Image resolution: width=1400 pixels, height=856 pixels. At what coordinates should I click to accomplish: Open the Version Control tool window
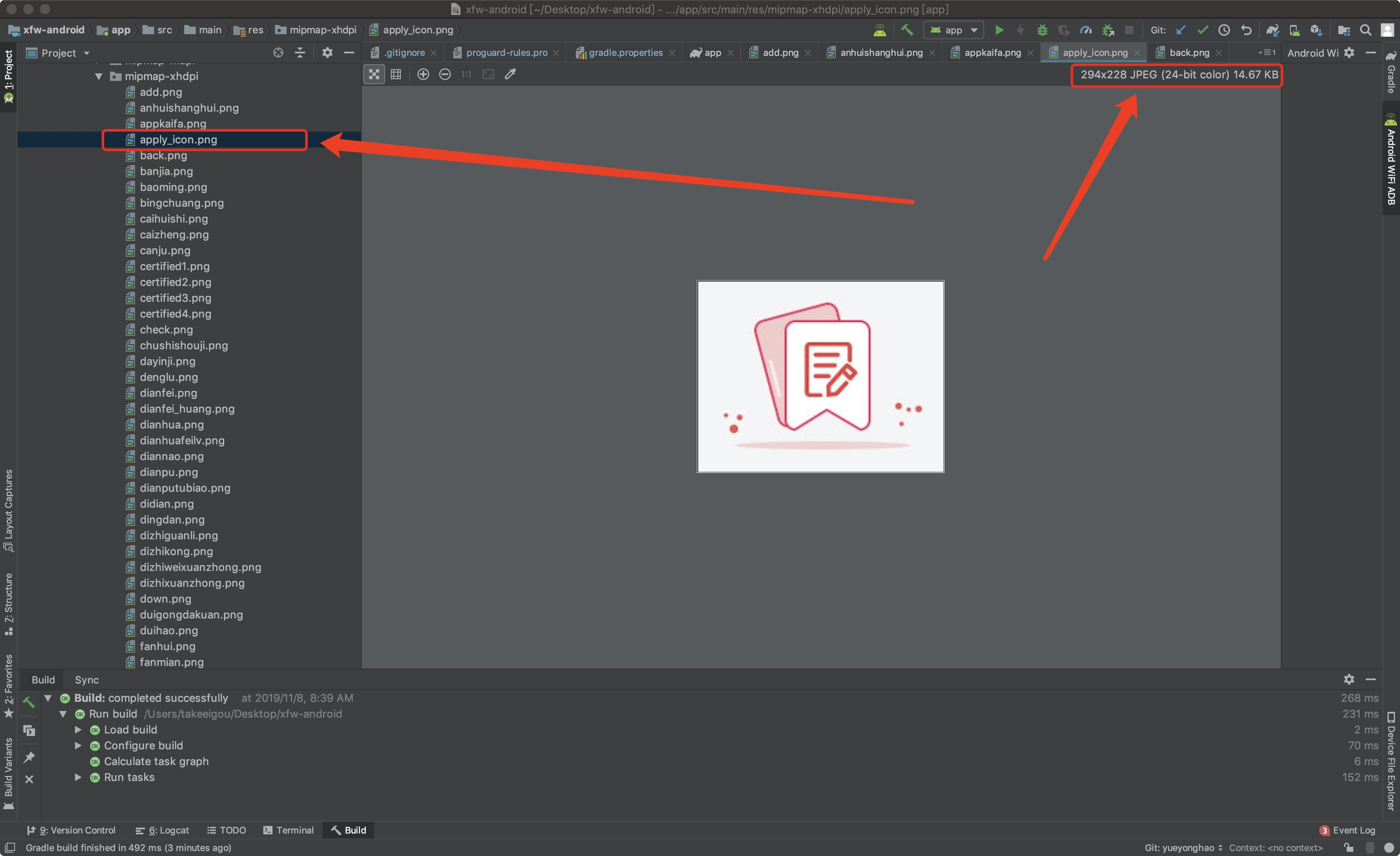coord(71,831)
